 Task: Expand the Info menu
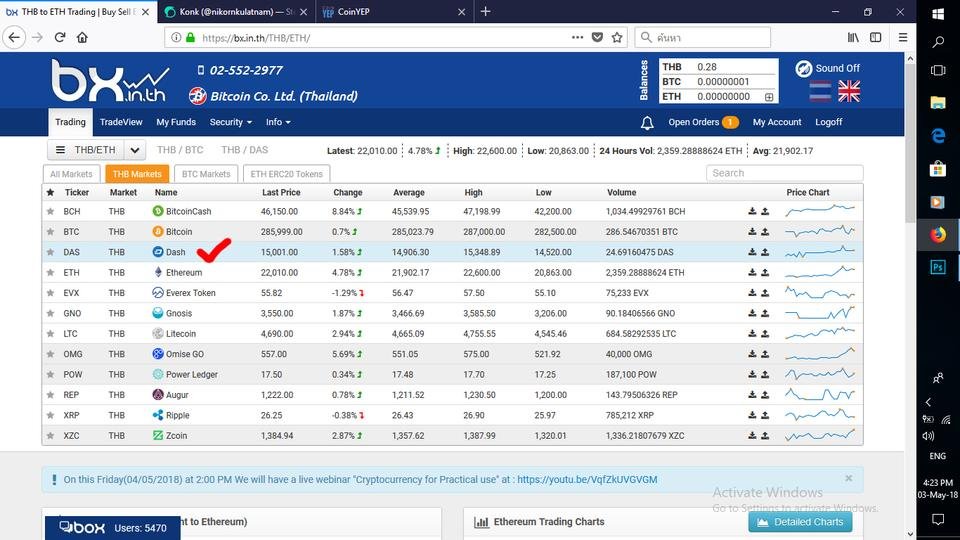278,122
